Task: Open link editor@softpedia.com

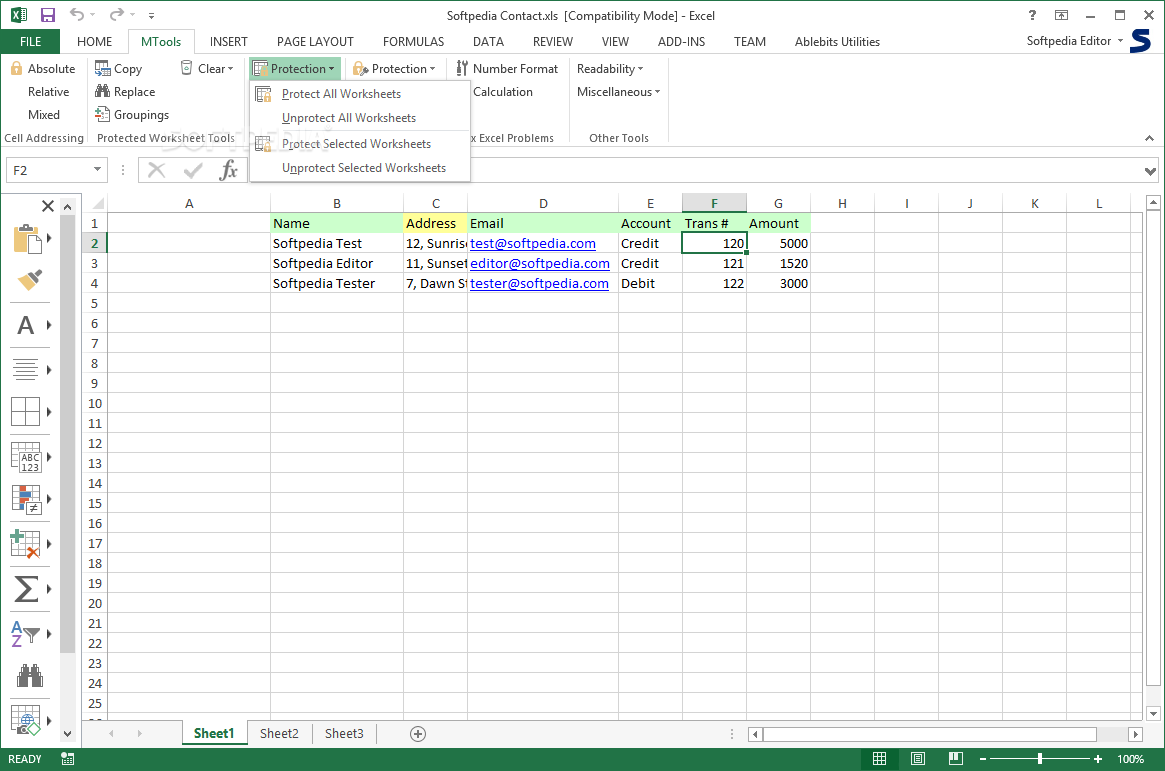Action: [x=539, y=264]
